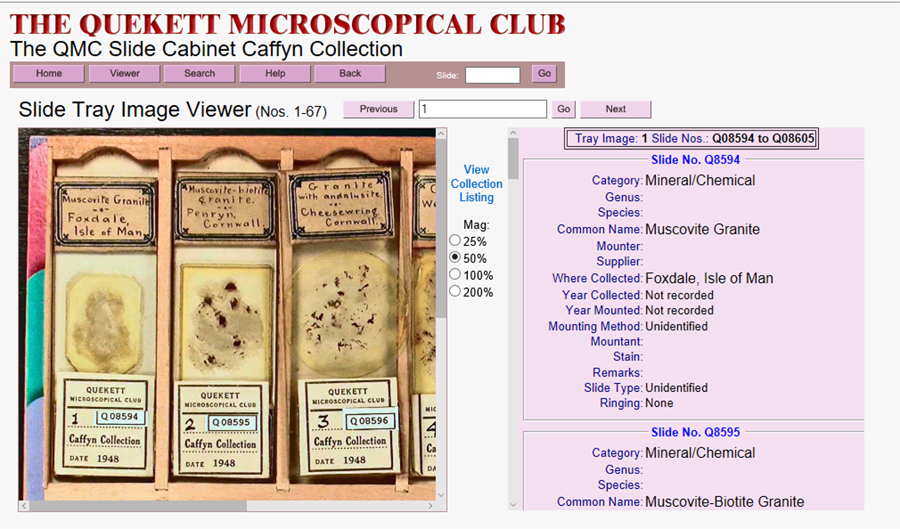This screenshot has width=900, height=529.
Task: Click the Q08594 label on slide 1
Action: (x=120, y=417)
